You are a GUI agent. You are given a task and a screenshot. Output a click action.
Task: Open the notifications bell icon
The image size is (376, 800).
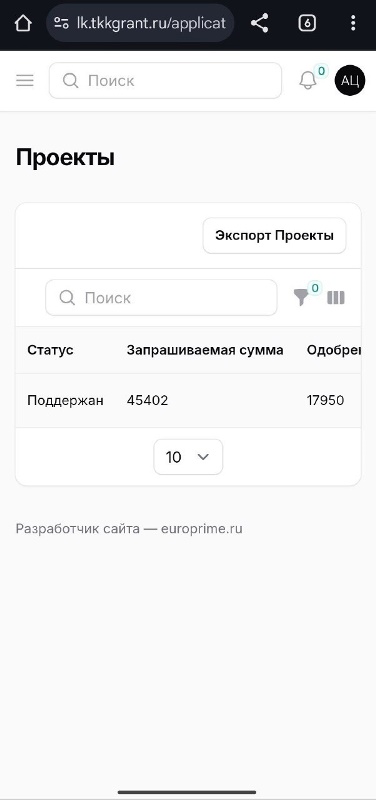308,81
